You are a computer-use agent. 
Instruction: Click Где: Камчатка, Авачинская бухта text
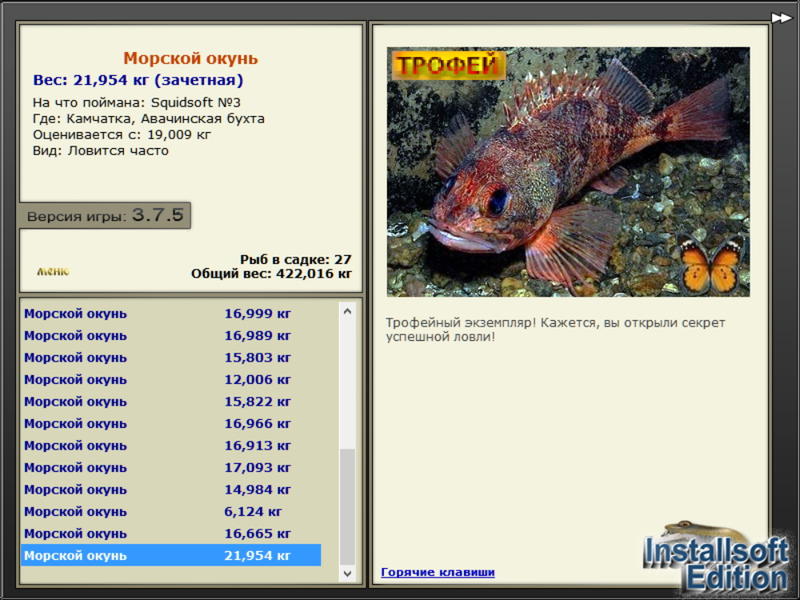(x=148, y=118)
